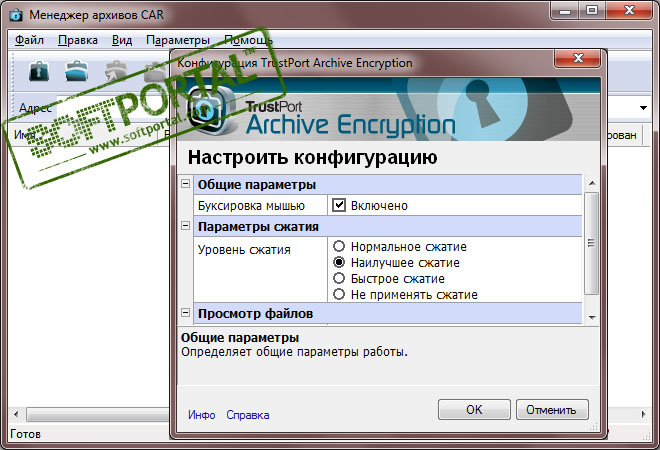Confirm configuration with OK button
Viewport: 660px width, 450px height.
pos(474,410)
